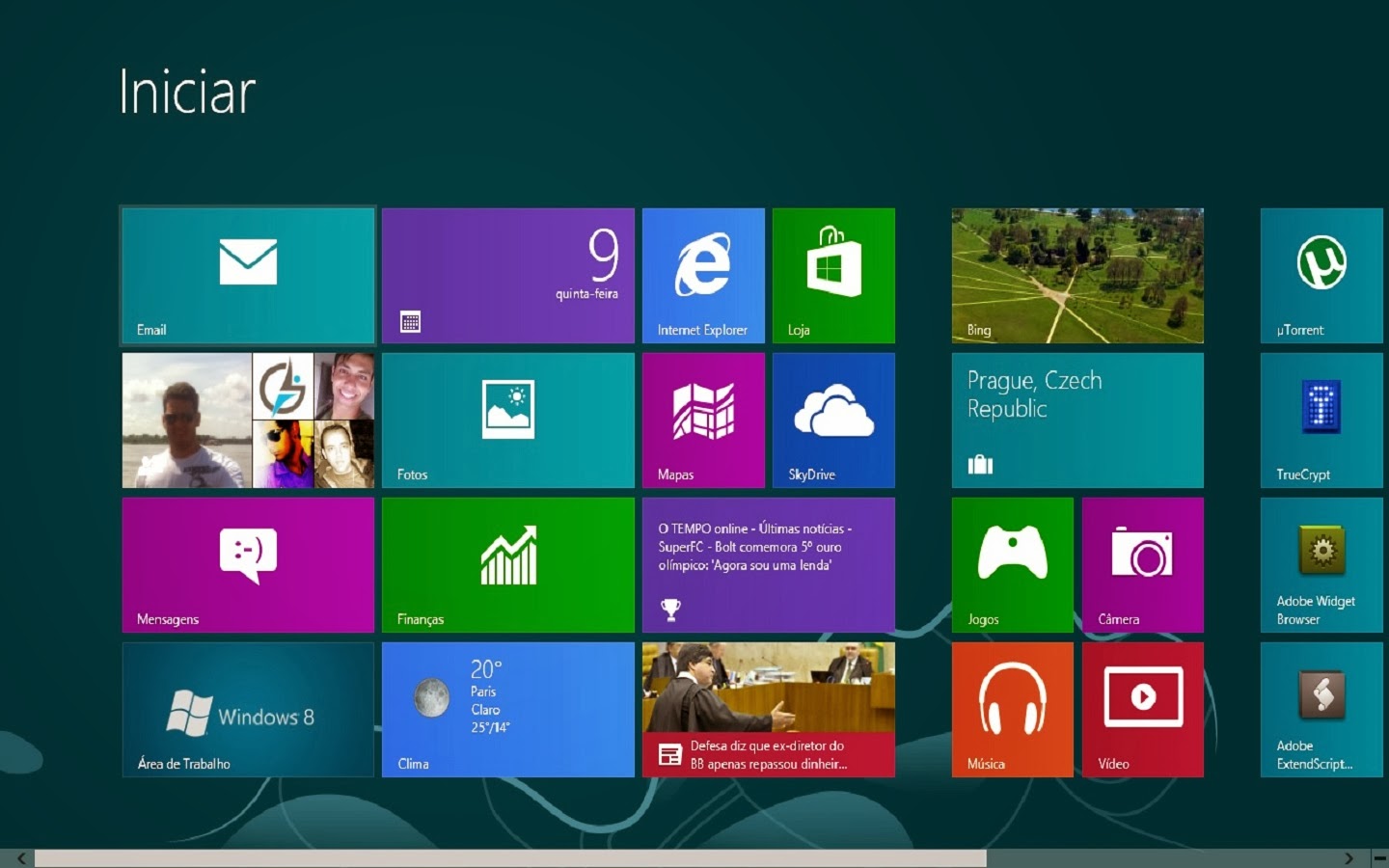The height and width of the screenshot is (868, 1389).
Task: Open the people photo collage tile
Action: (x=248, y=420)
